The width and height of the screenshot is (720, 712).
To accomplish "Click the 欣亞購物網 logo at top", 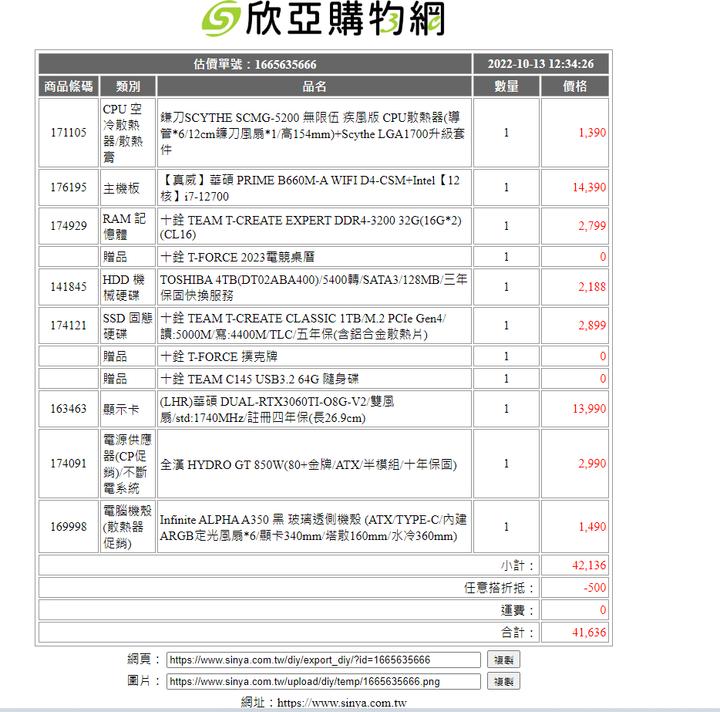I will [323, 19].
